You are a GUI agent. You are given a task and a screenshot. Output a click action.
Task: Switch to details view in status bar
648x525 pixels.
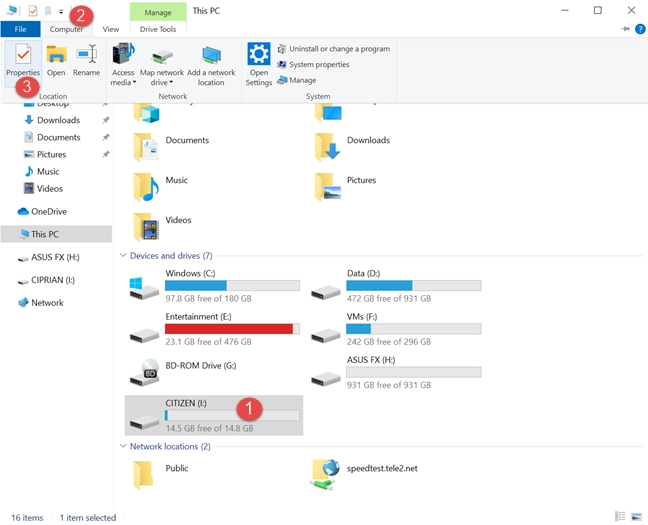(x=620, y=517)
